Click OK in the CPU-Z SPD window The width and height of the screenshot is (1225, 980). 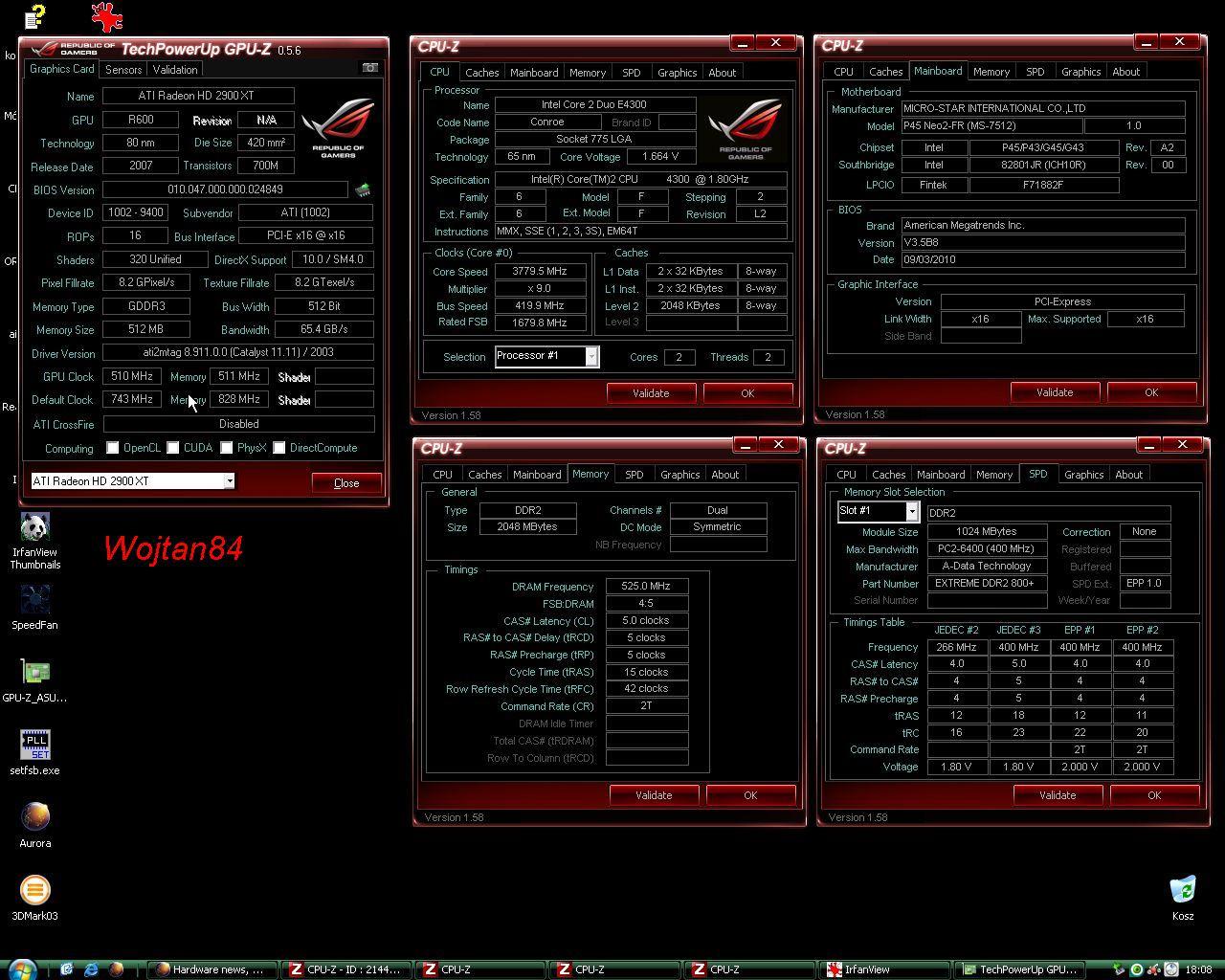(1154, 795)
